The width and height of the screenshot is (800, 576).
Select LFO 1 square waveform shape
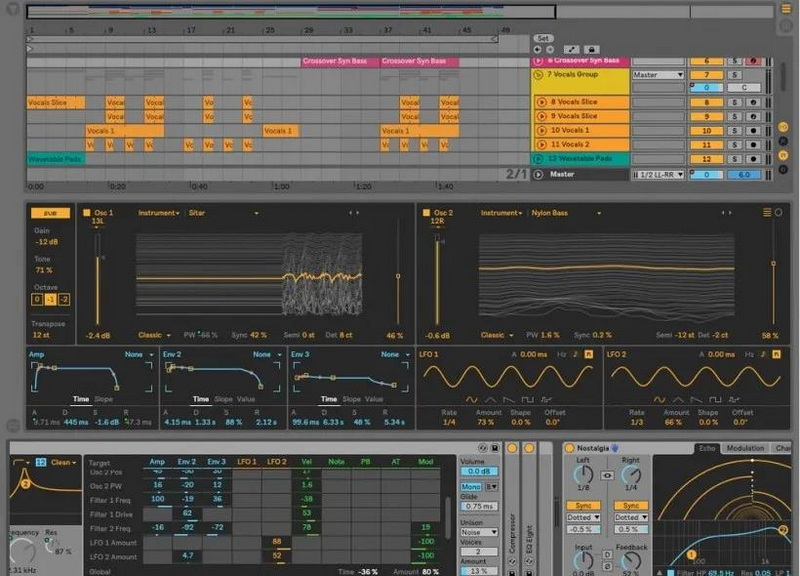pyautogui.click(x=528, y=399)
